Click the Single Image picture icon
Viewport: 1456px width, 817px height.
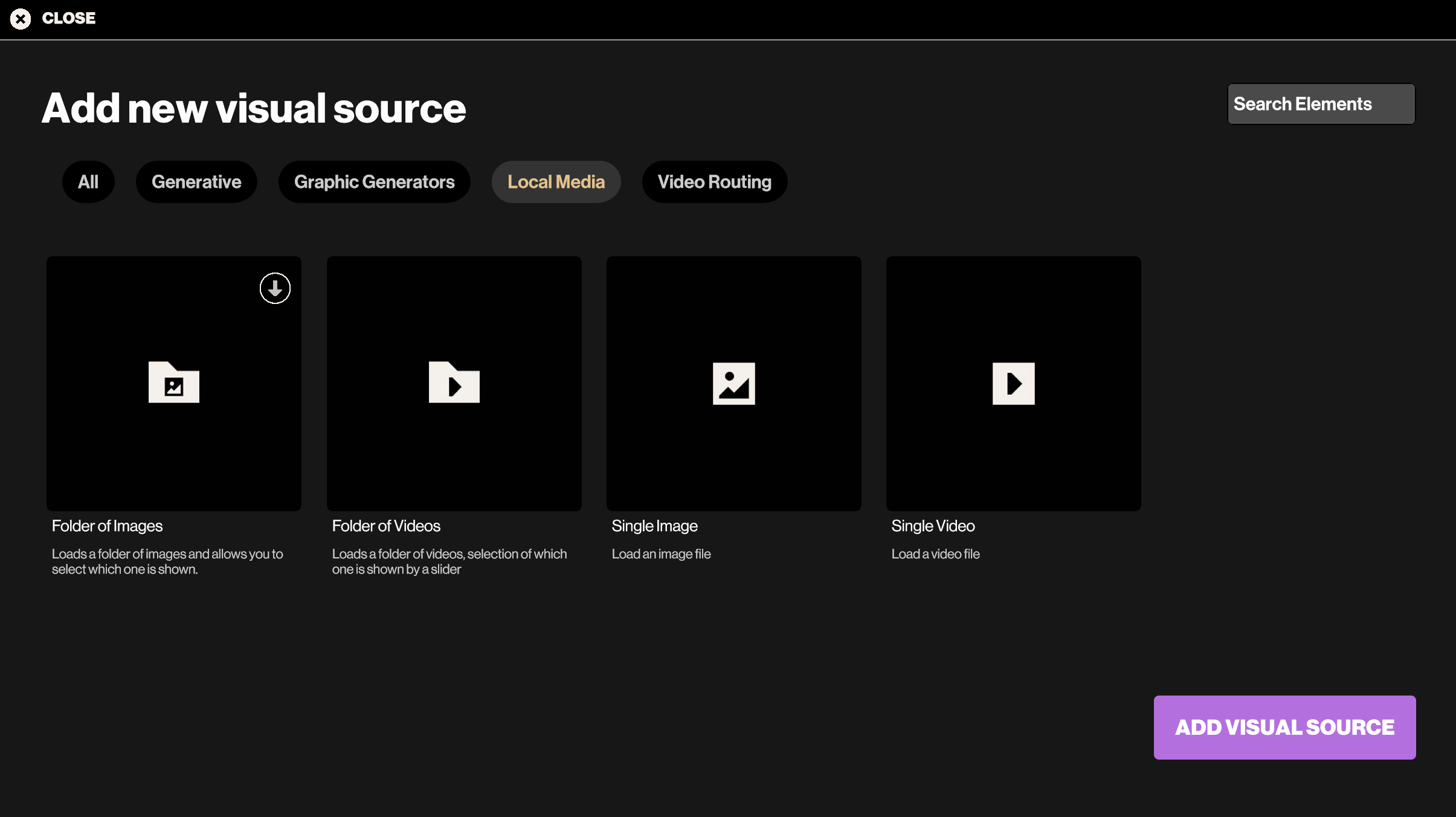point(733,383)
